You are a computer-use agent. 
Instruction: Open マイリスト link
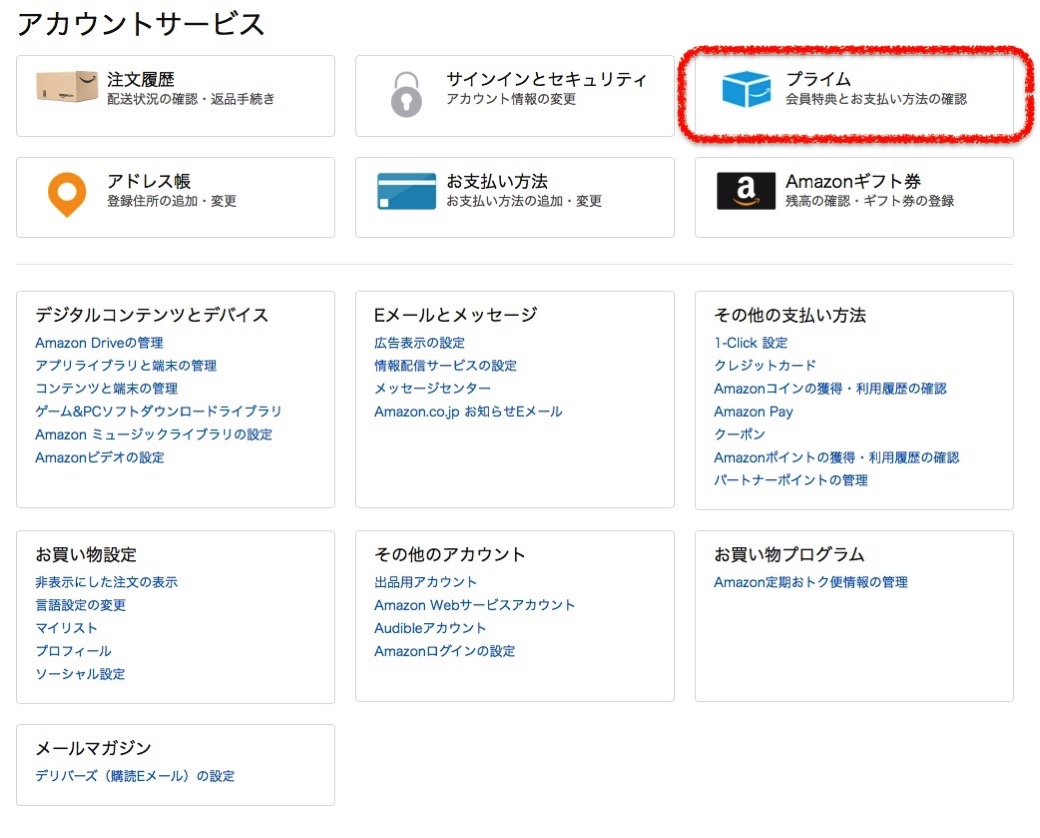point(66,628)
